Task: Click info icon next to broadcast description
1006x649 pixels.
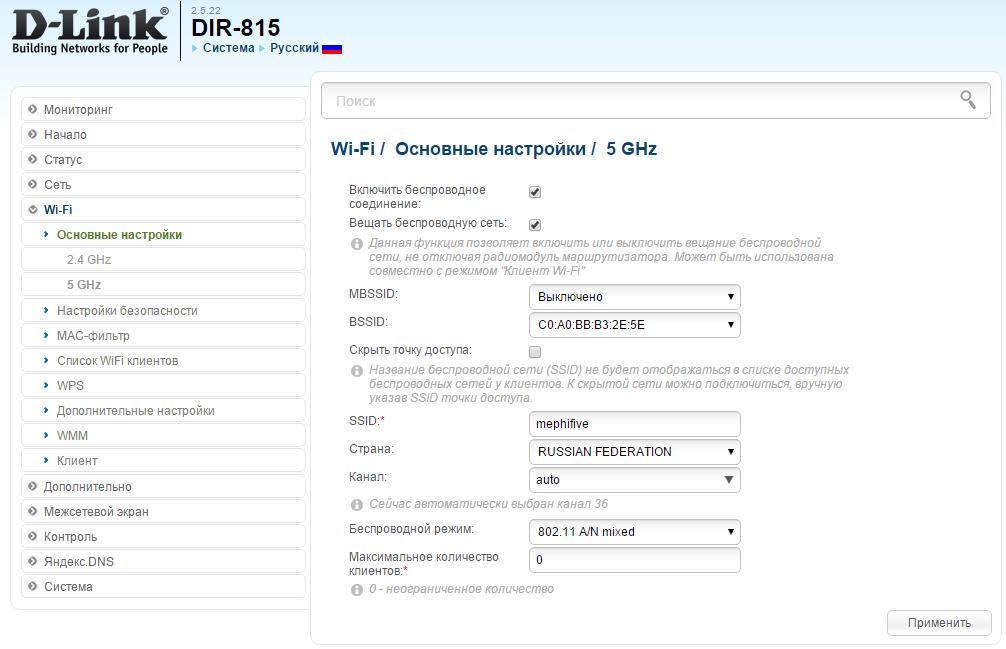Action: (356, 244)
